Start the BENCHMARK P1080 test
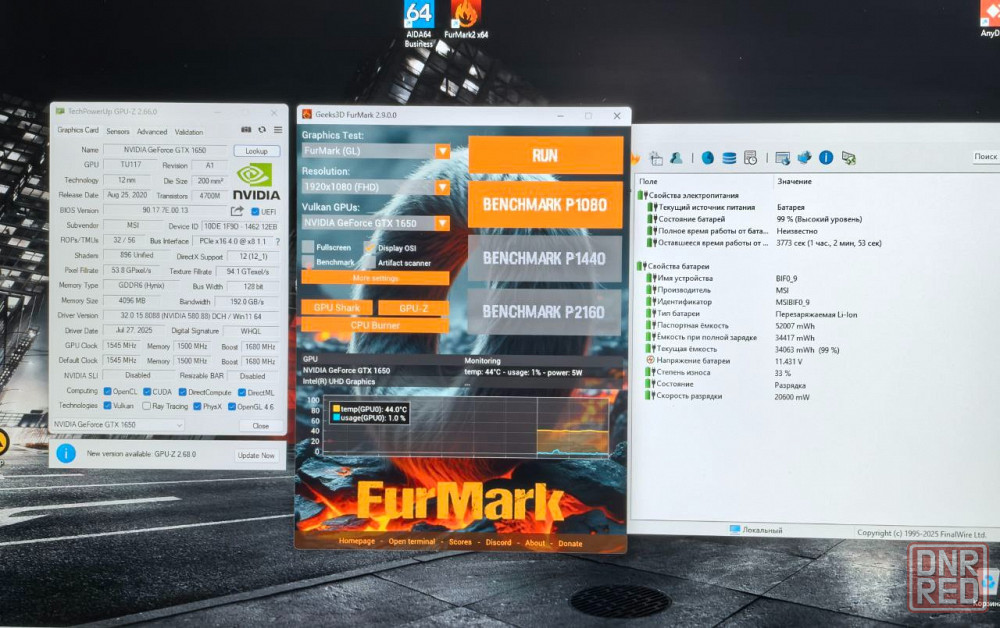This screenshot has height=628, width=1000. click(x=545, y=204)
